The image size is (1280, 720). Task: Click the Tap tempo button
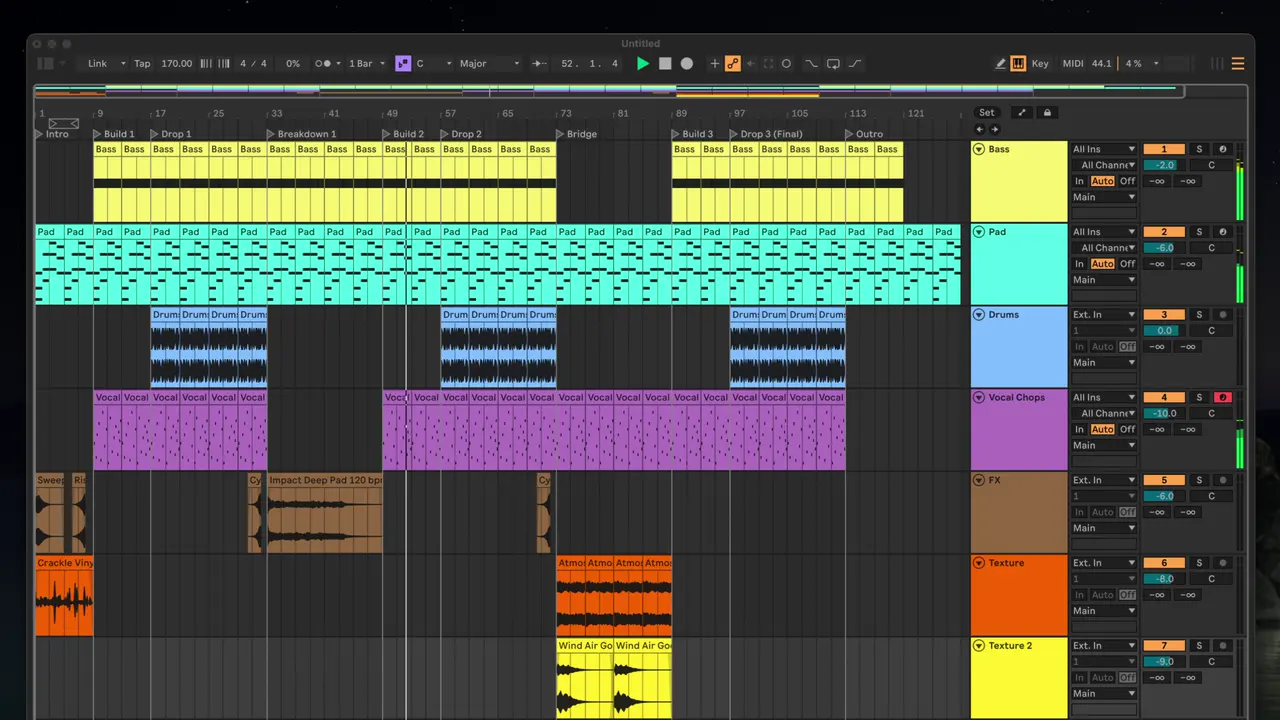142,64
